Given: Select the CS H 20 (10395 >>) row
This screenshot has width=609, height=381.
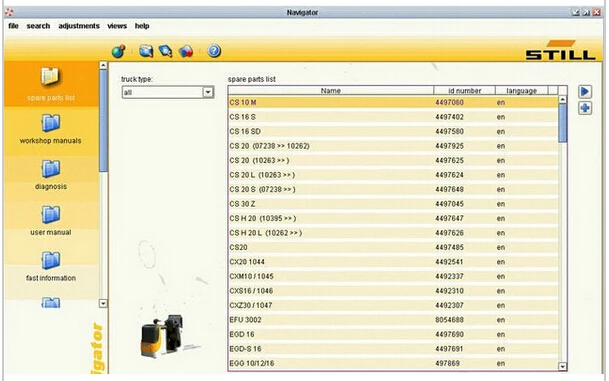Looking at the screenshot, I should pyautogui.click(x=393, y=218).
